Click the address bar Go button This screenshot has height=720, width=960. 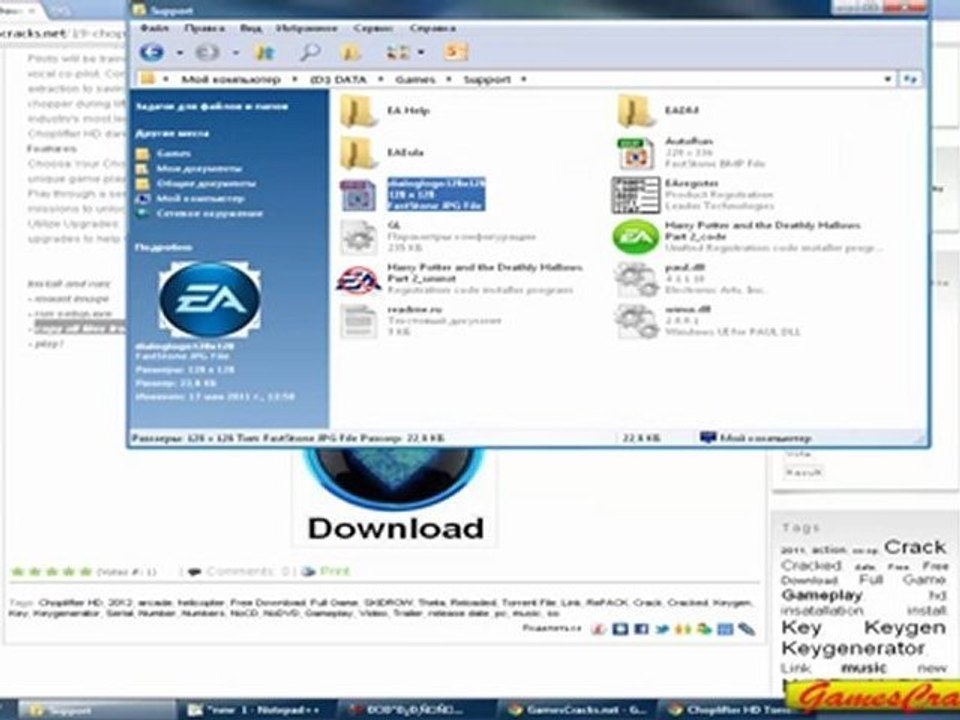(910, 80)
